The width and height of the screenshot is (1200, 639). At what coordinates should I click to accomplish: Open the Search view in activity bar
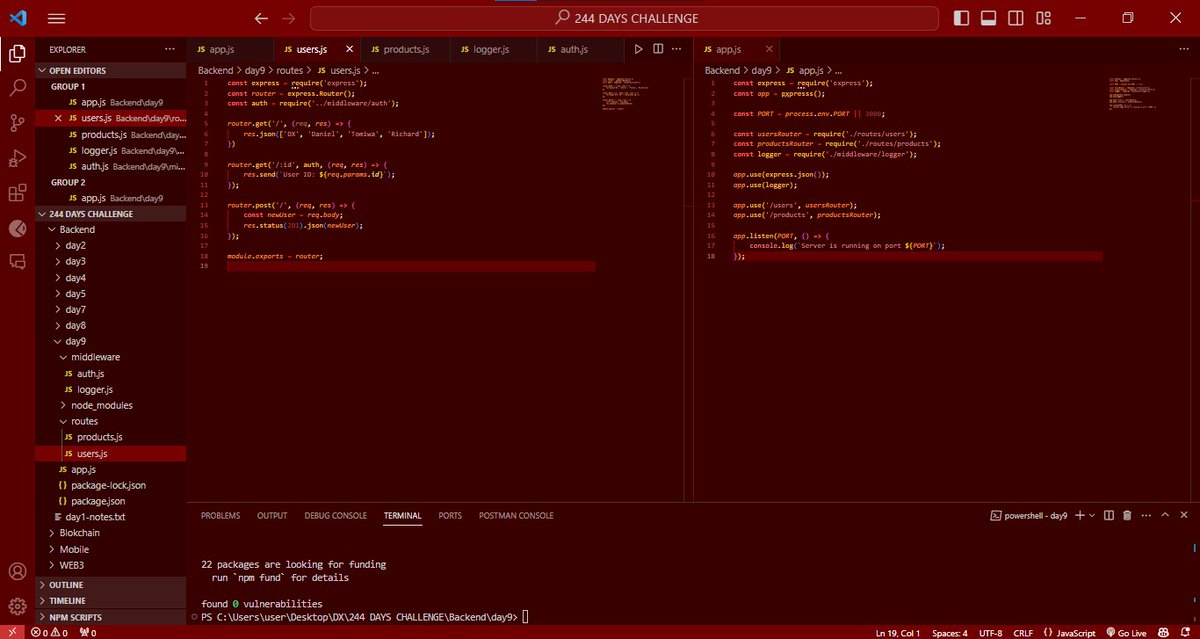coord(17,88)
